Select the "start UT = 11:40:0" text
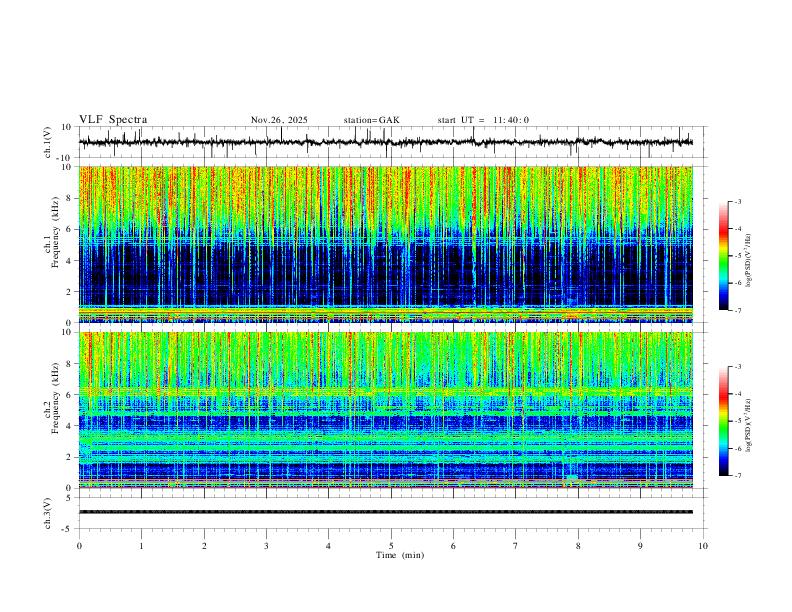 [483, 120]
